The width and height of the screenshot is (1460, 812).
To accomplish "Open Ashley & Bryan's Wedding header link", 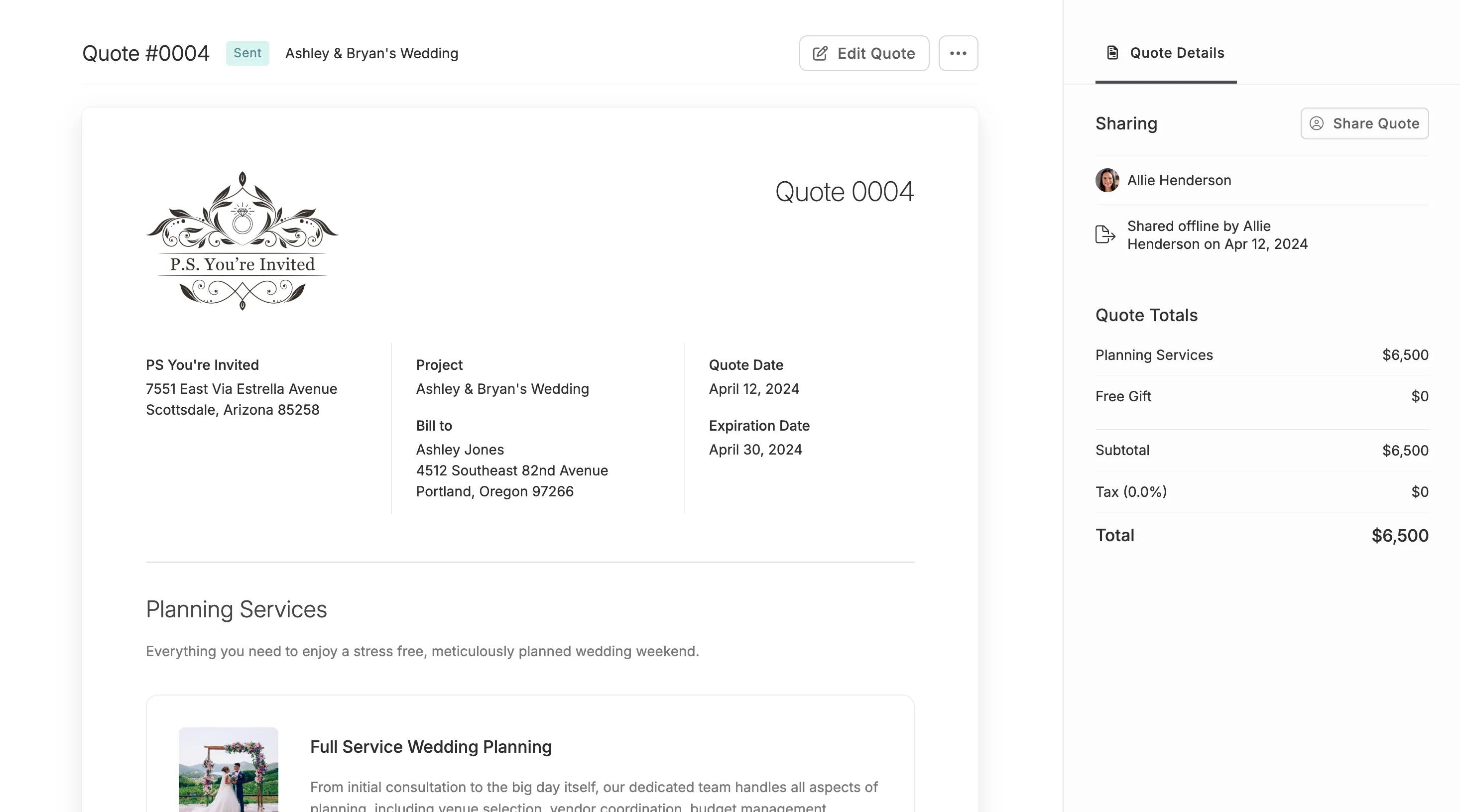I will (371, 53).
